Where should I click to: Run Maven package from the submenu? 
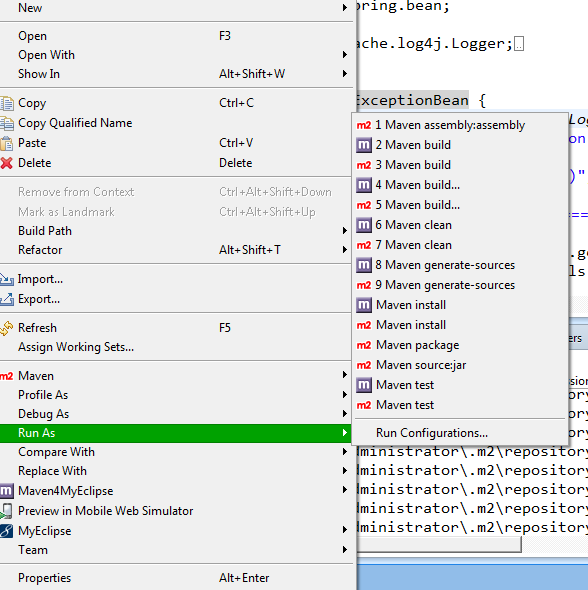click(460, 345)
